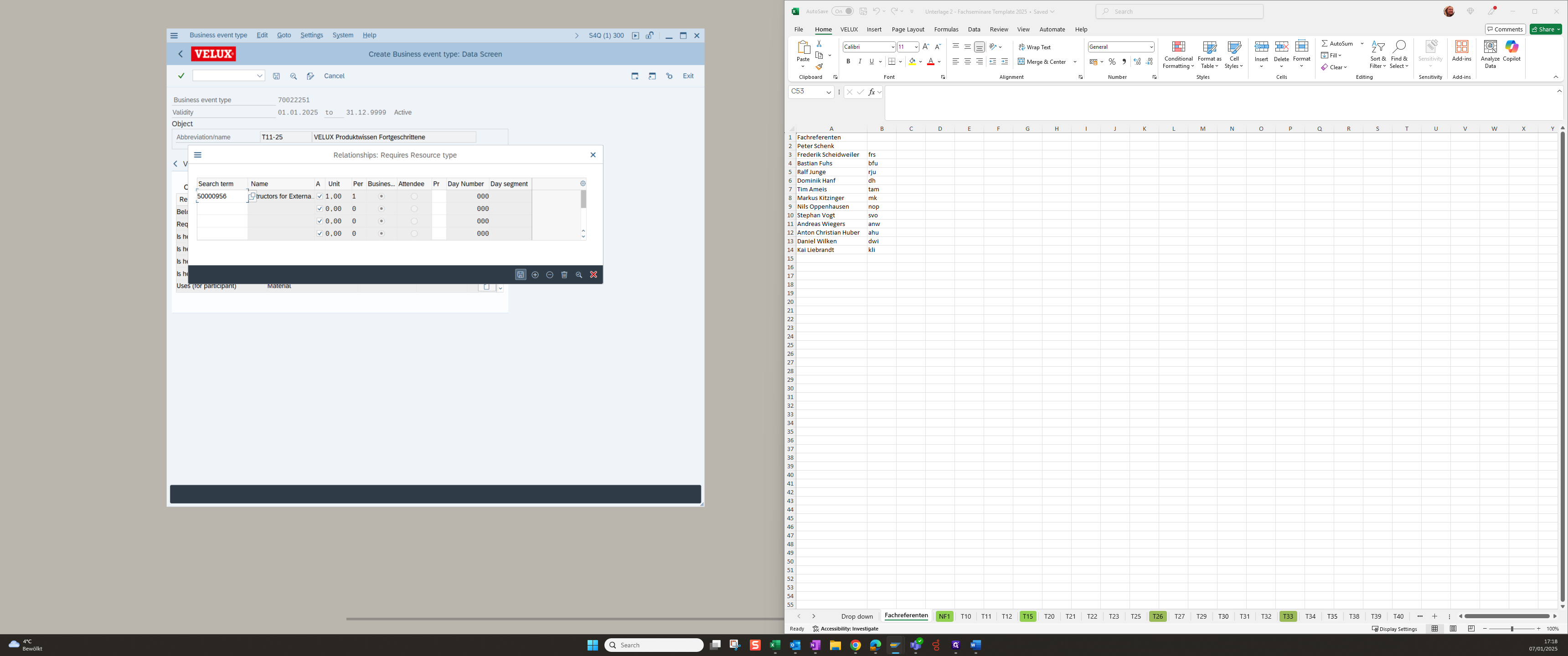Switch to the T15 sheet tab

tap(1027, 616)
